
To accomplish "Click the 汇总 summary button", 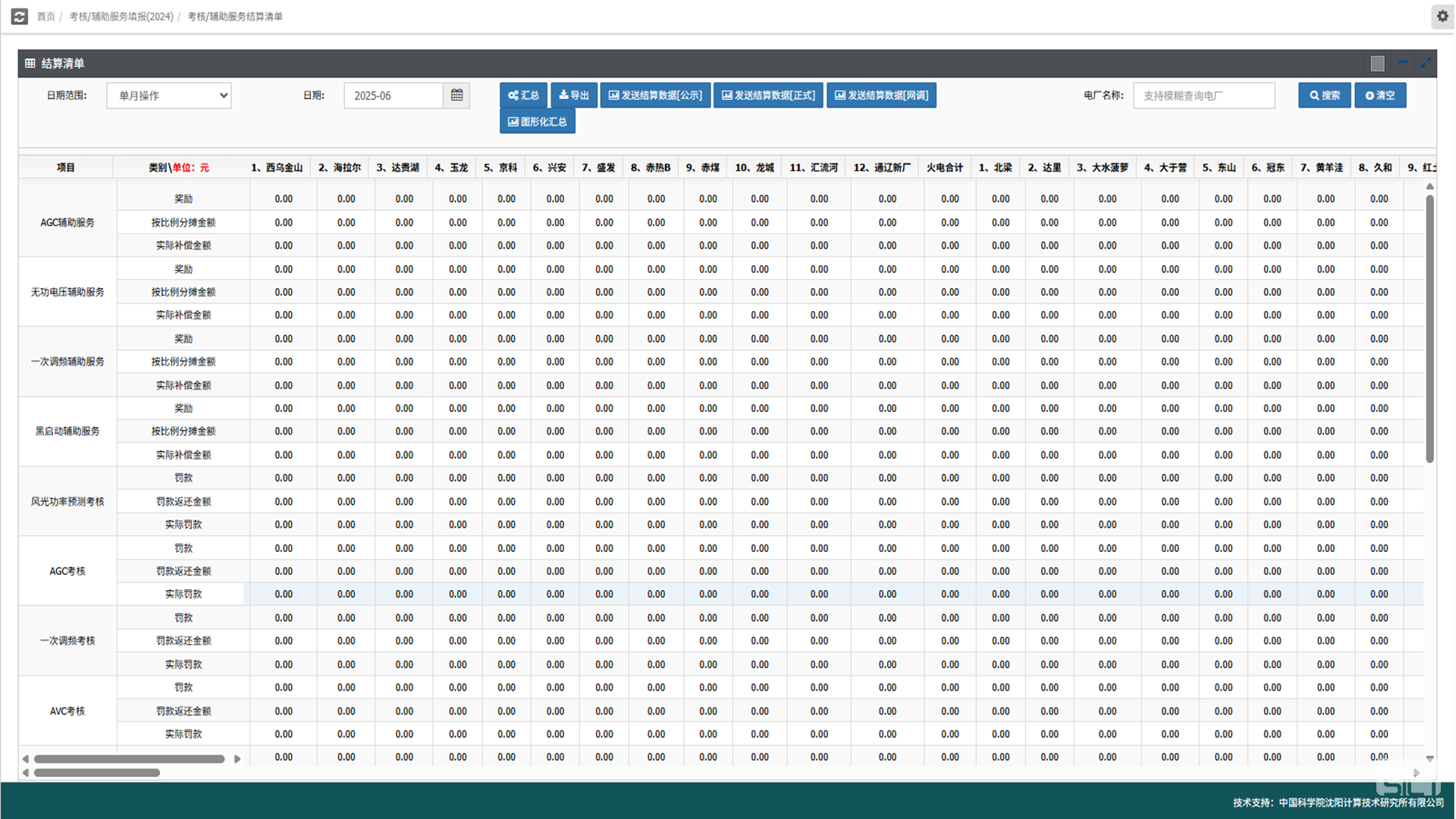I will [x=523, y=96].
